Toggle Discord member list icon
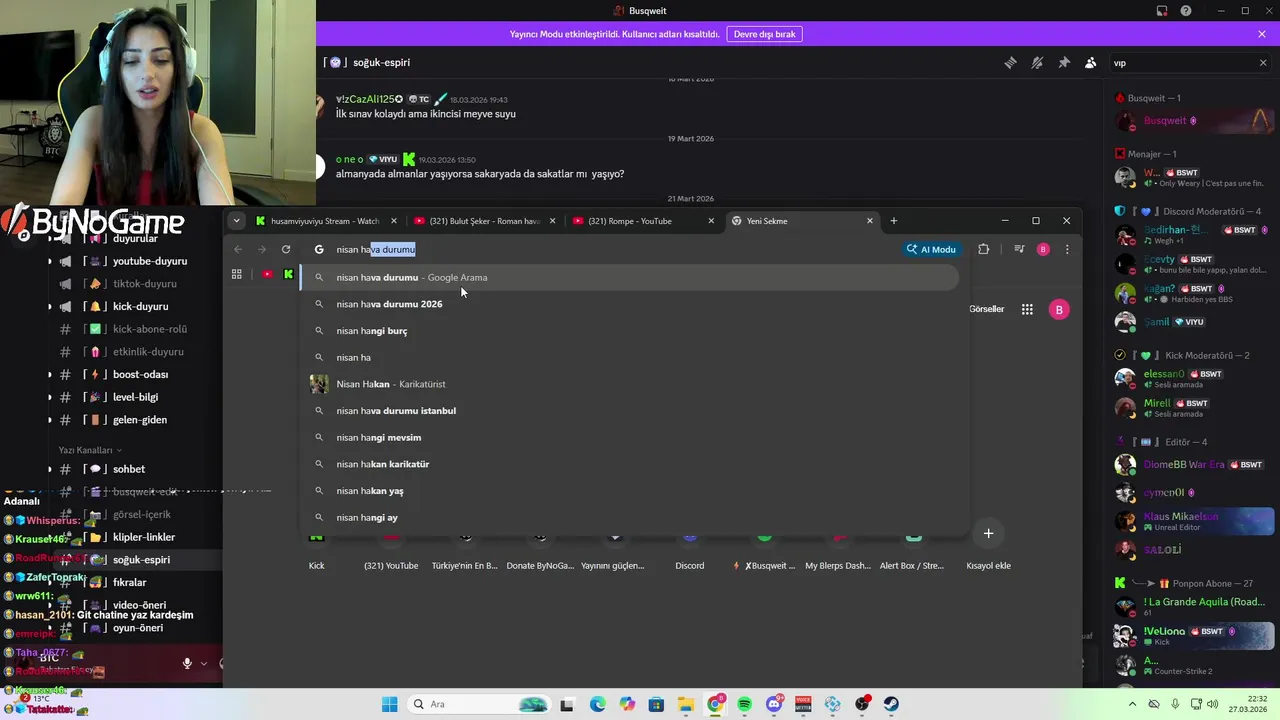The image size is (1280, 720). [x=1091, y=62]
